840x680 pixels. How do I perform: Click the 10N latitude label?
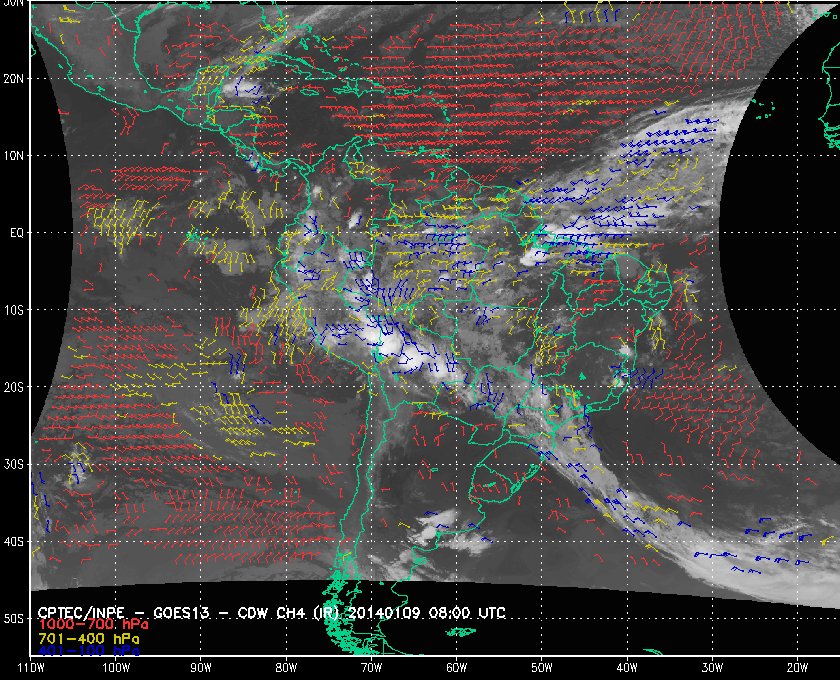click(x=13, y=155)
